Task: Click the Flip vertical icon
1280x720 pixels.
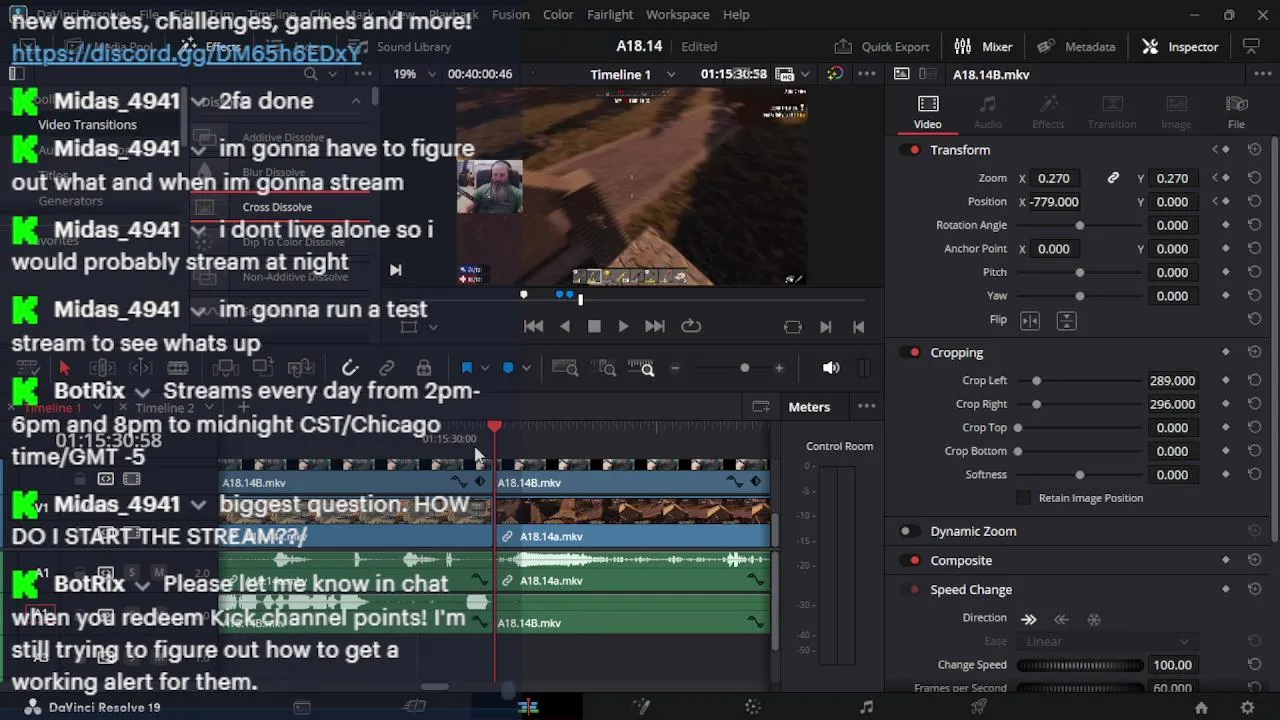Action: pyautogui.click(x=1066, y=320)
